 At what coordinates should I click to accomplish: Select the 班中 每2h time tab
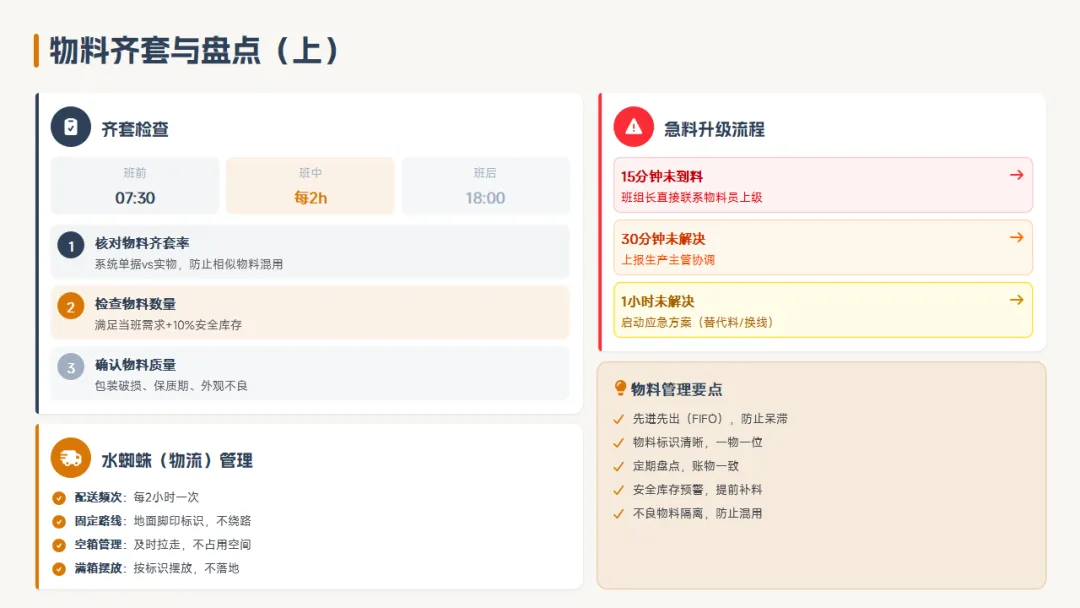point(310,186)
